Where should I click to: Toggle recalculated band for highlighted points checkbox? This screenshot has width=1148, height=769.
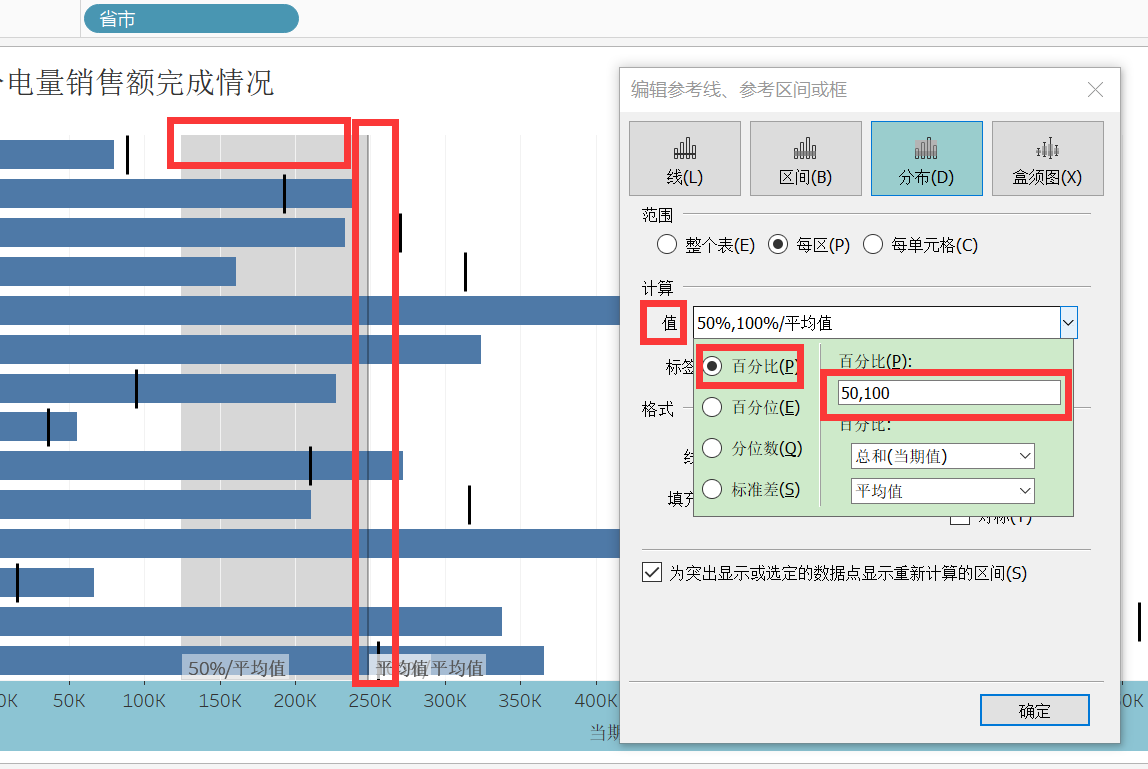652,572
